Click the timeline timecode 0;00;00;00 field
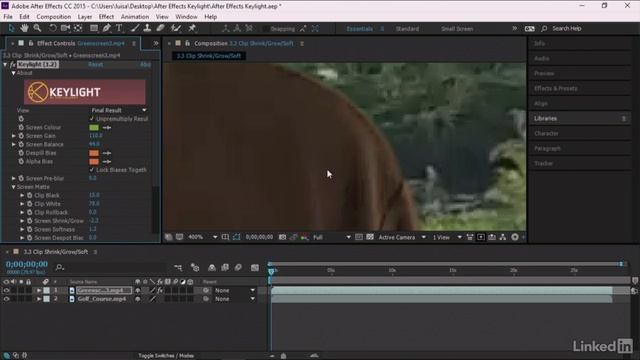 [27, 264]
